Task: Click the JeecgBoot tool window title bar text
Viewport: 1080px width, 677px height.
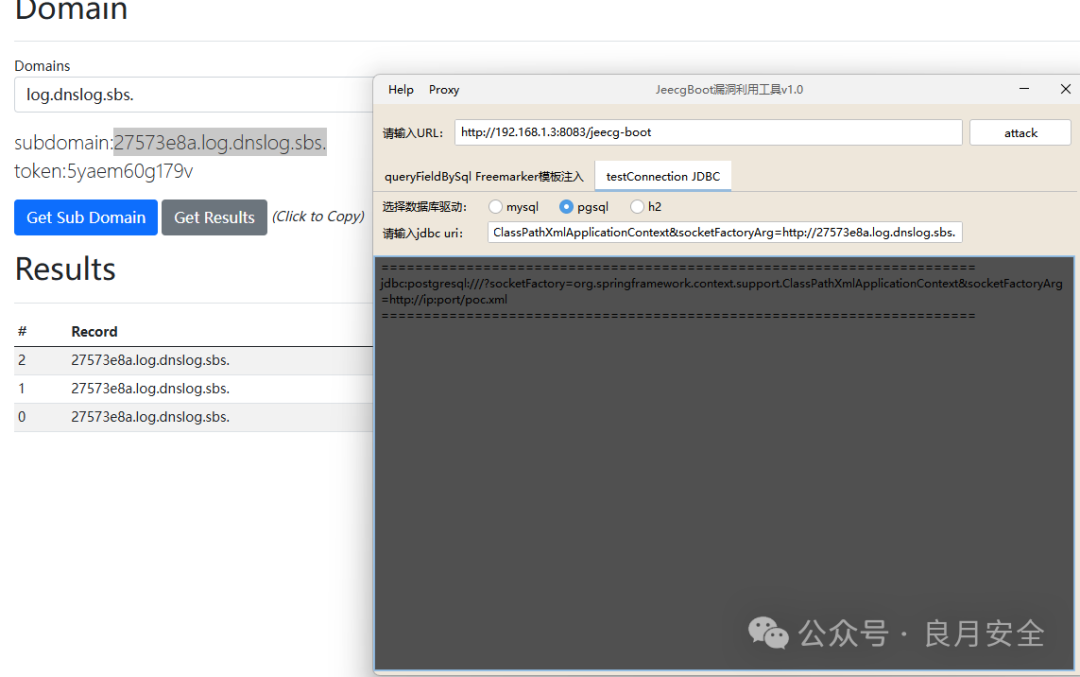Action: coord(729,90)
